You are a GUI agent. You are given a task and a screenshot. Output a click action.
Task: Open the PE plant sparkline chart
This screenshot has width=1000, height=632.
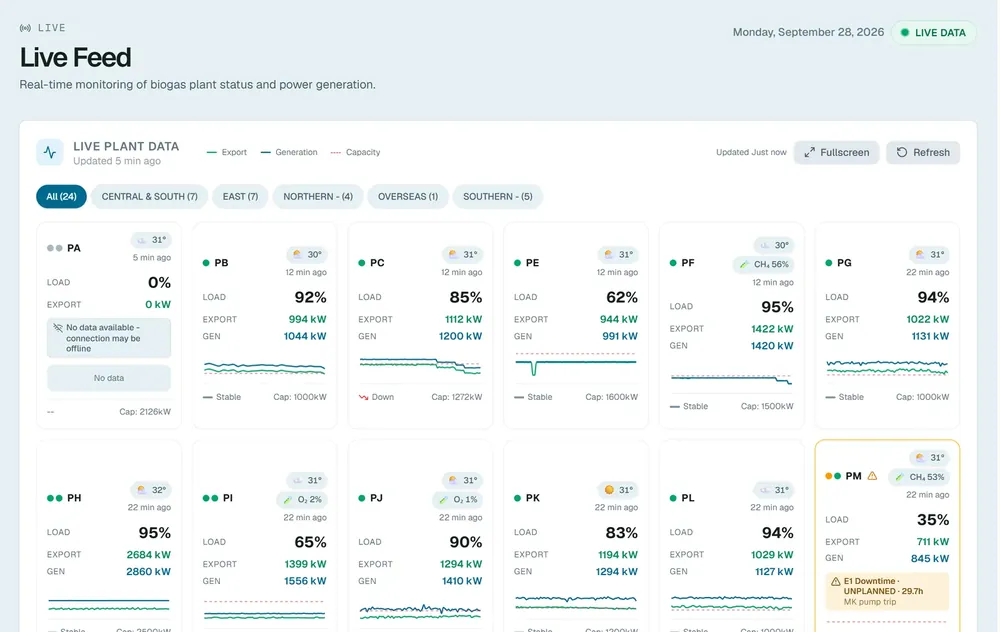576,364
